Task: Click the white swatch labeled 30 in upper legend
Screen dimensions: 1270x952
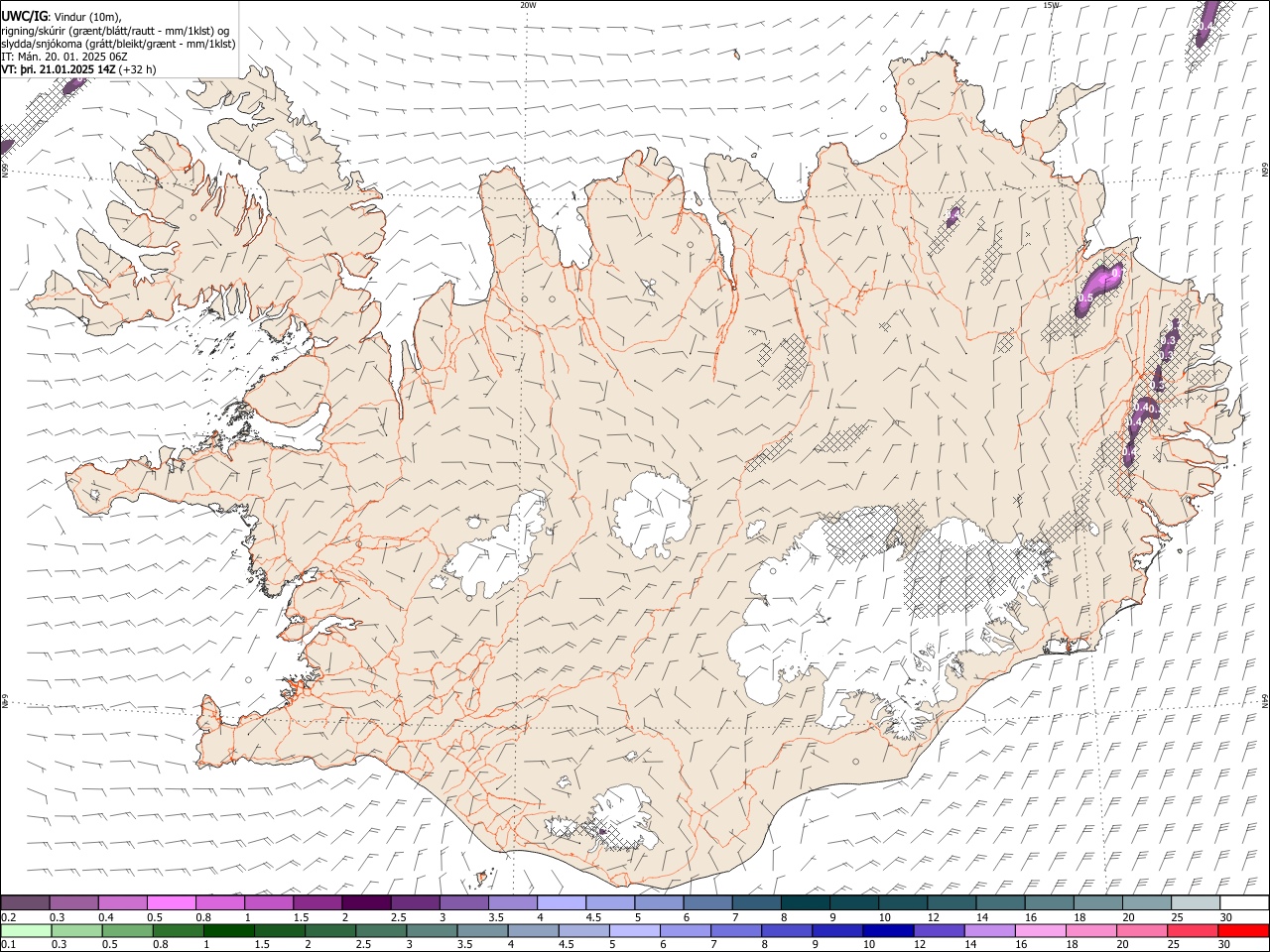Action: click(1243, 902)
